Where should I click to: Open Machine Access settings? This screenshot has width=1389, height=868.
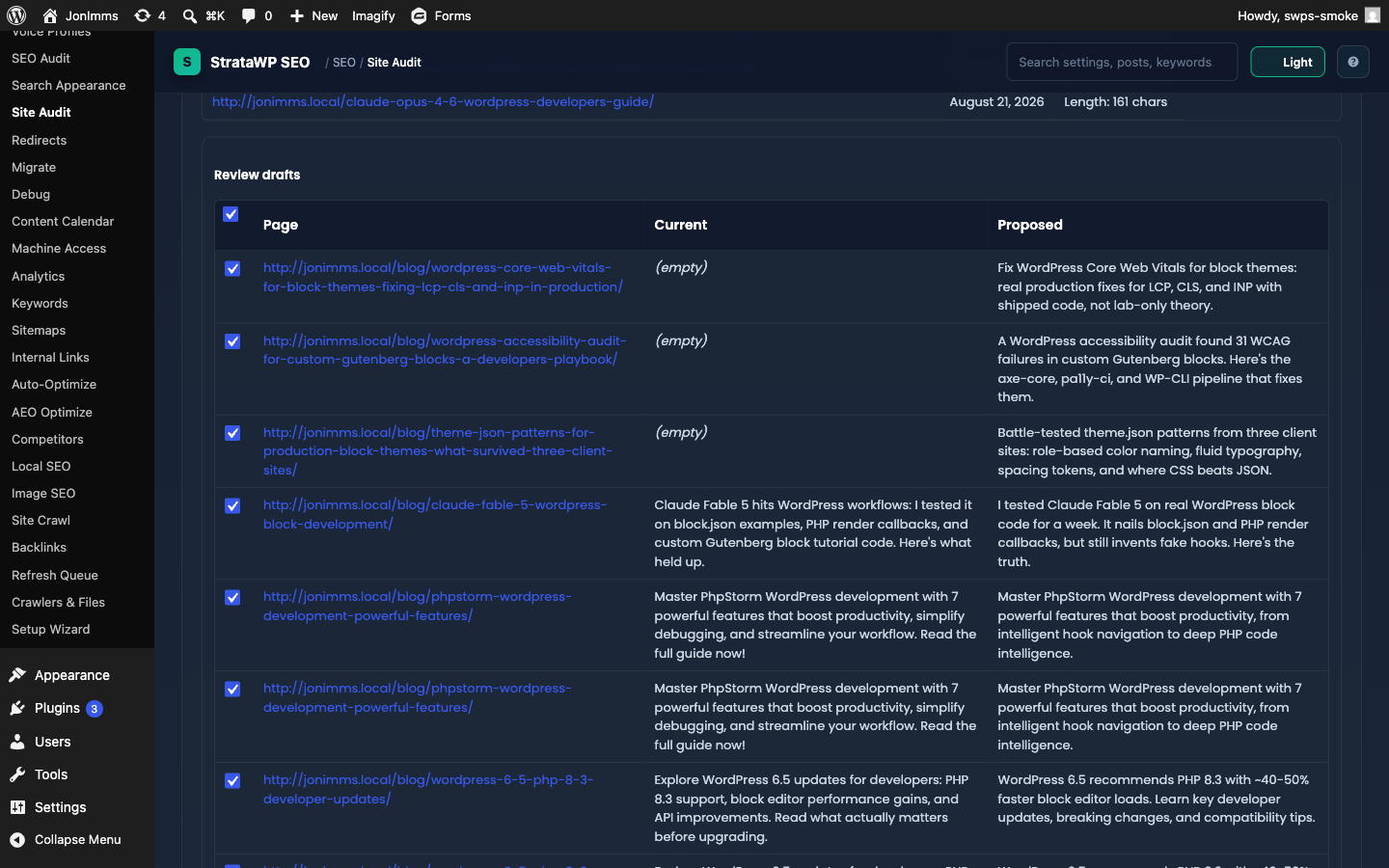(59, 248)
